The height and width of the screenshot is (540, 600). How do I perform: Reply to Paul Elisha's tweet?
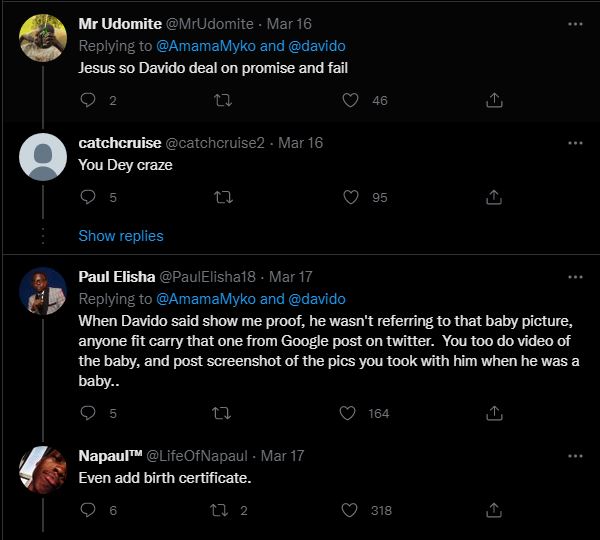click(x=87, y=413)
